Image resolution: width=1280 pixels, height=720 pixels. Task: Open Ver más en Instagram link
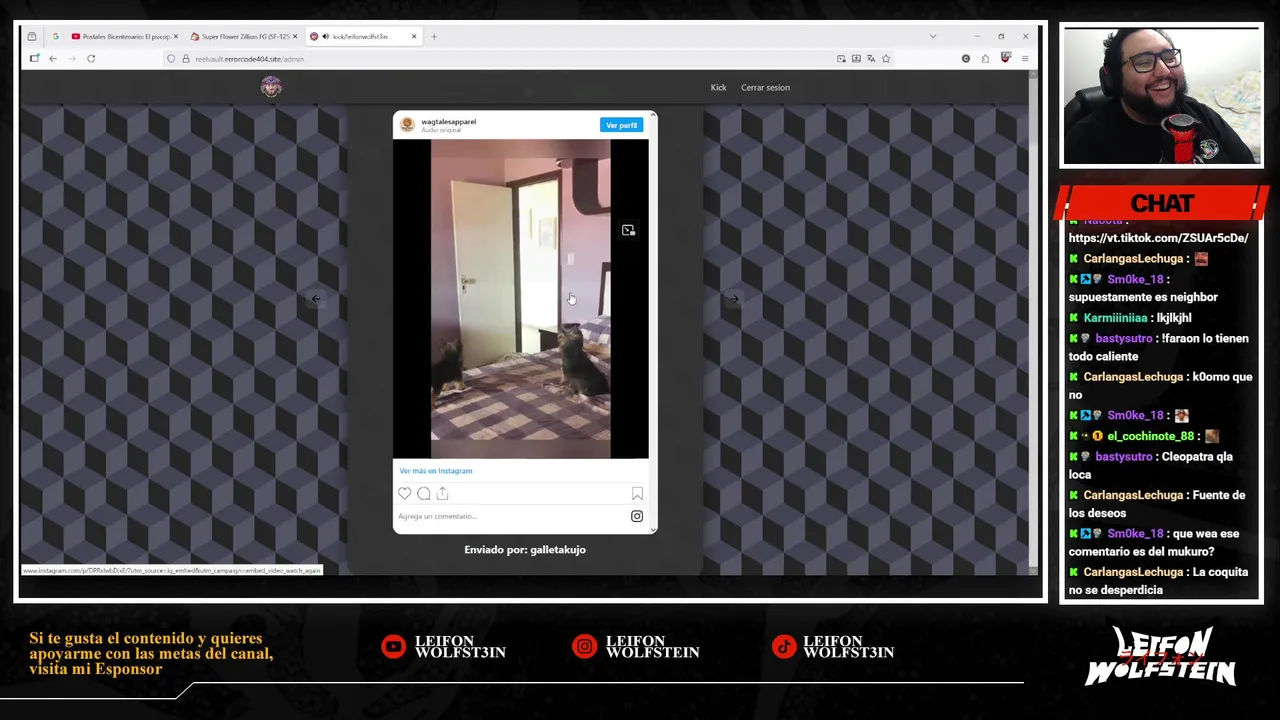tap(436, 471)
